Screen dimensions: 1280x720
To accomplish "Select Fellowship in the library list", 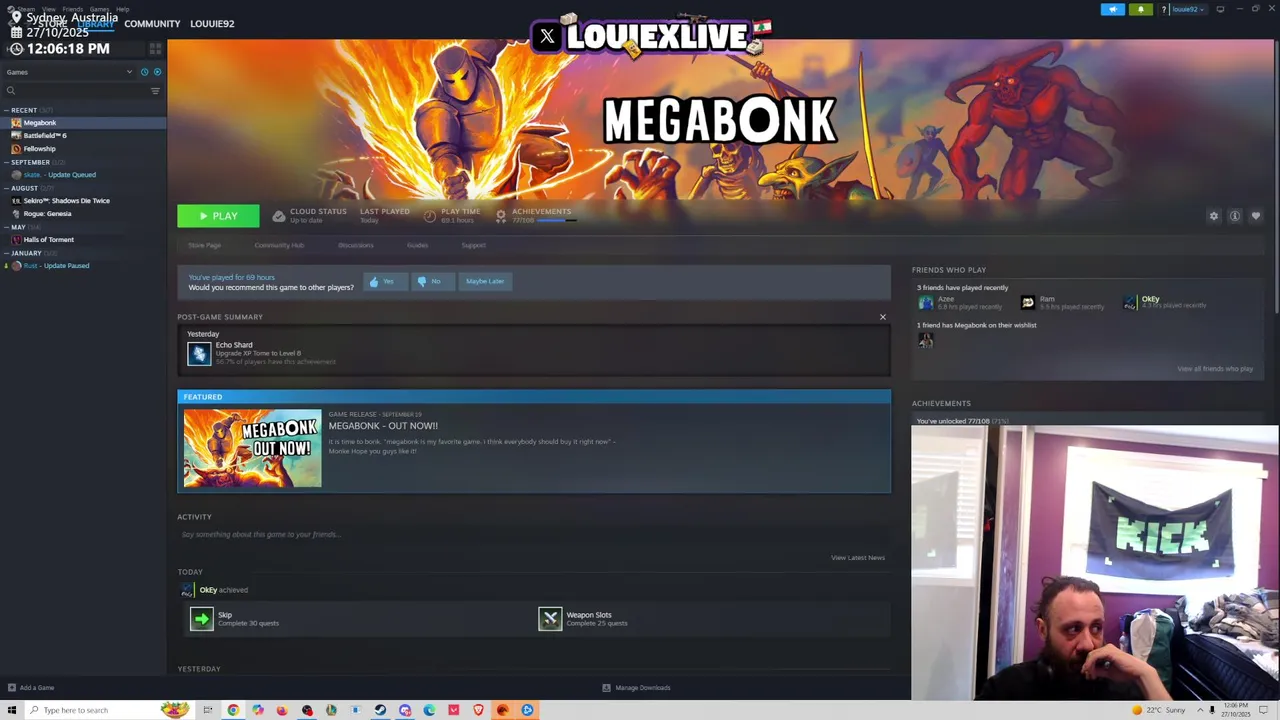I will click(x=83, y=149).
